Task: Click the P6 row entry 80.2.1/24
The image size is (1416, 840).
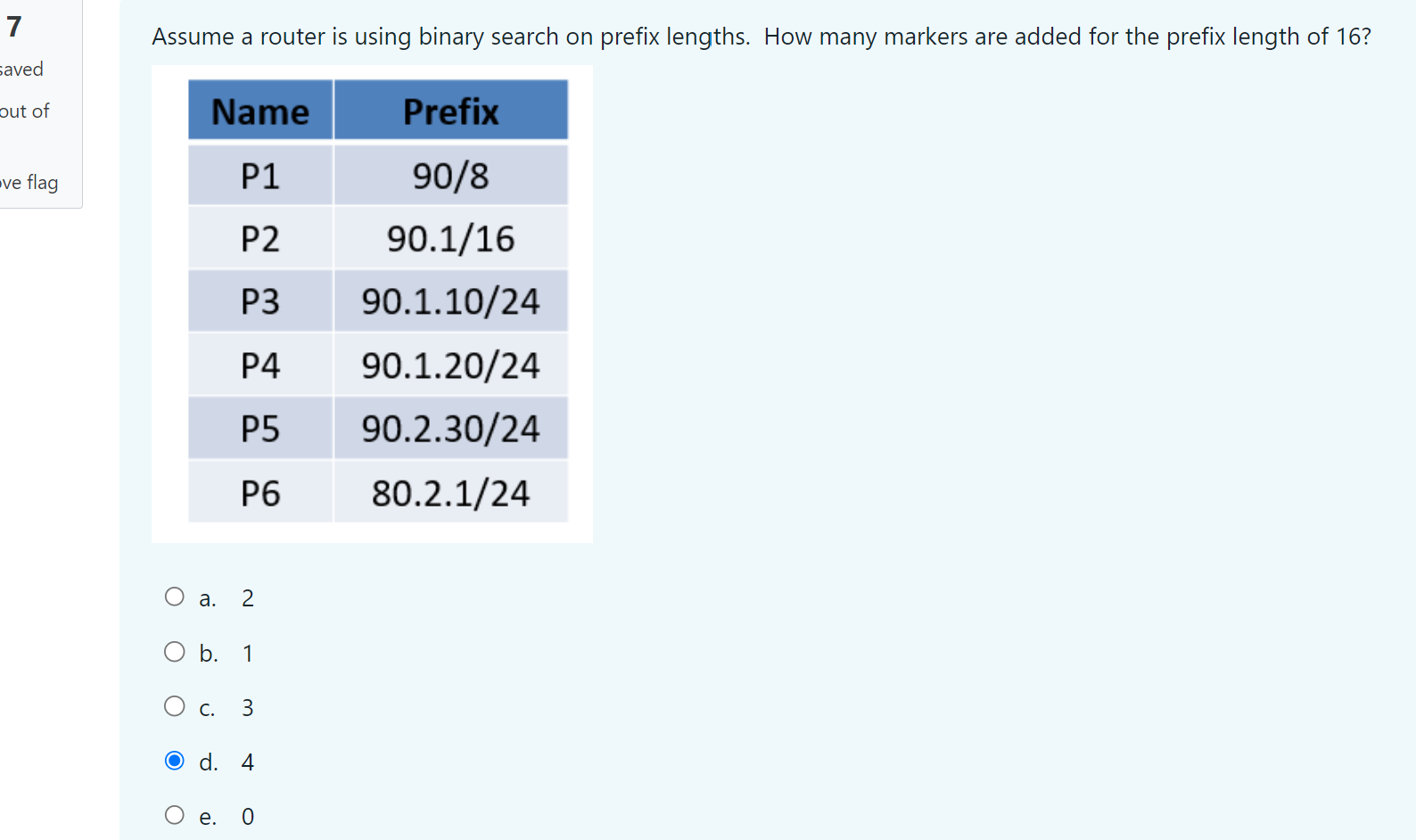Action: point(450,491)
